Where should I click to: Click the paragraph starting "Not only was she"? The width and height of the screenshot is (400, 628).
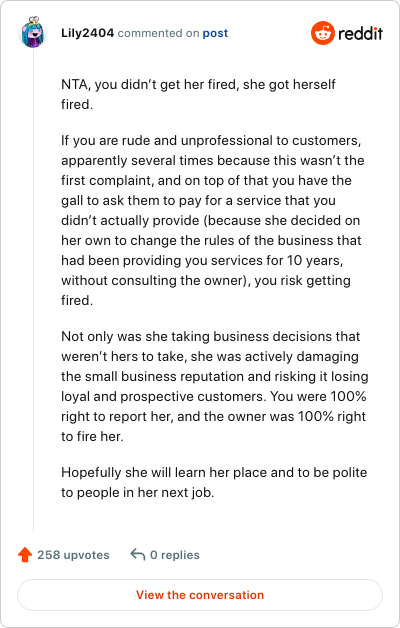click(x=215, y=386)
